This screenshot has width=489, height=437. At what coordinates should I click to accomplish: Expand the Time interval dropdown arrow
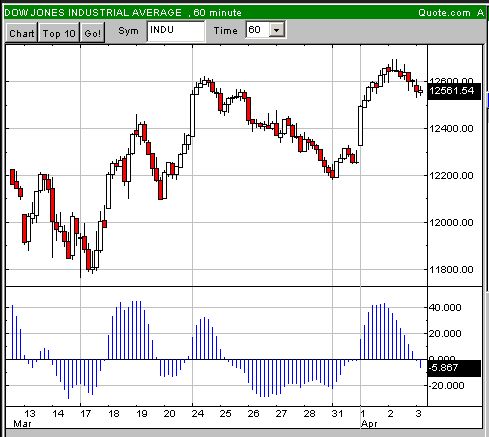coord(276,30)
